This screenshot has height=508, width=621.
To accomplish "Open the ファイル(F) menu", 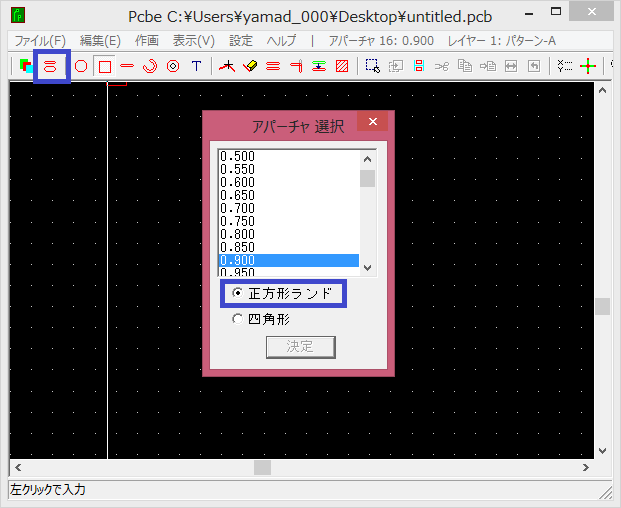I will [x=40, y=41].
